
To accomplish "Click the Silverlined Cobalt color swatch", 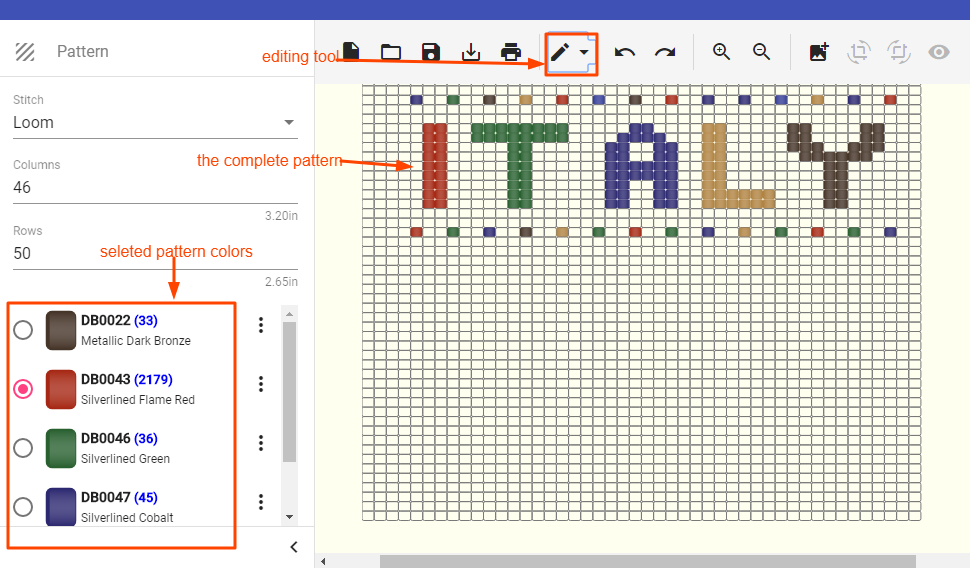I will [61, 507].
